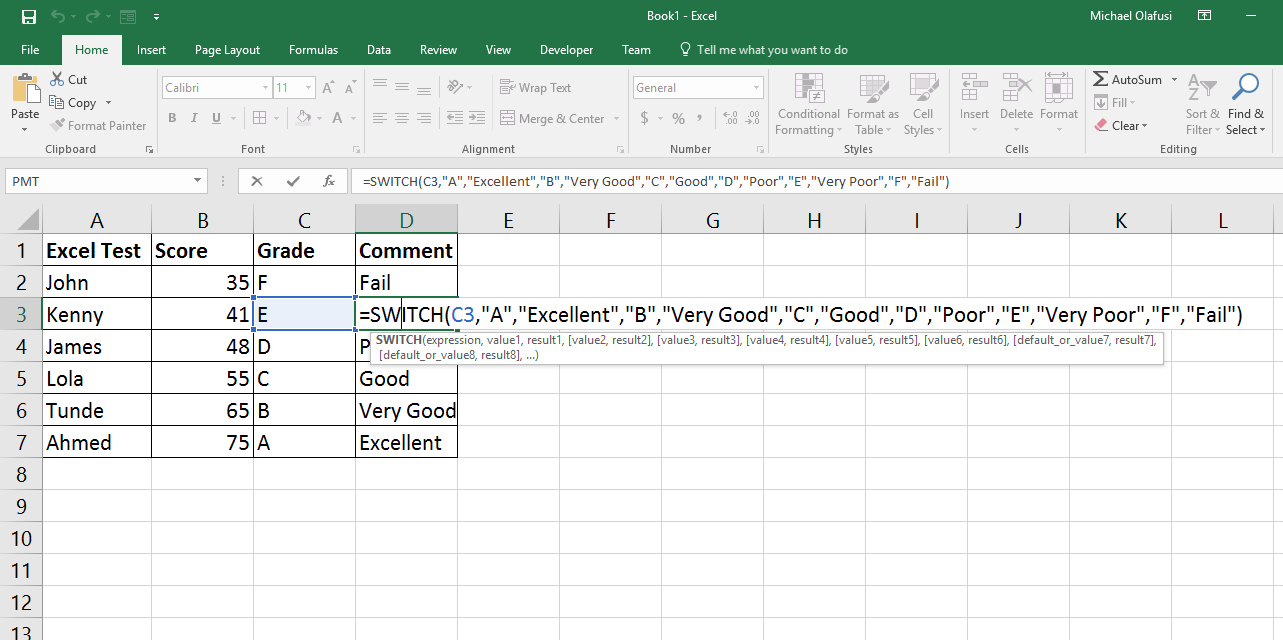Viewport: 1283px width, 640px height.
Task: Open the Customize Quick Access Toolbar arrow
Action: click(x=157, y=16)
